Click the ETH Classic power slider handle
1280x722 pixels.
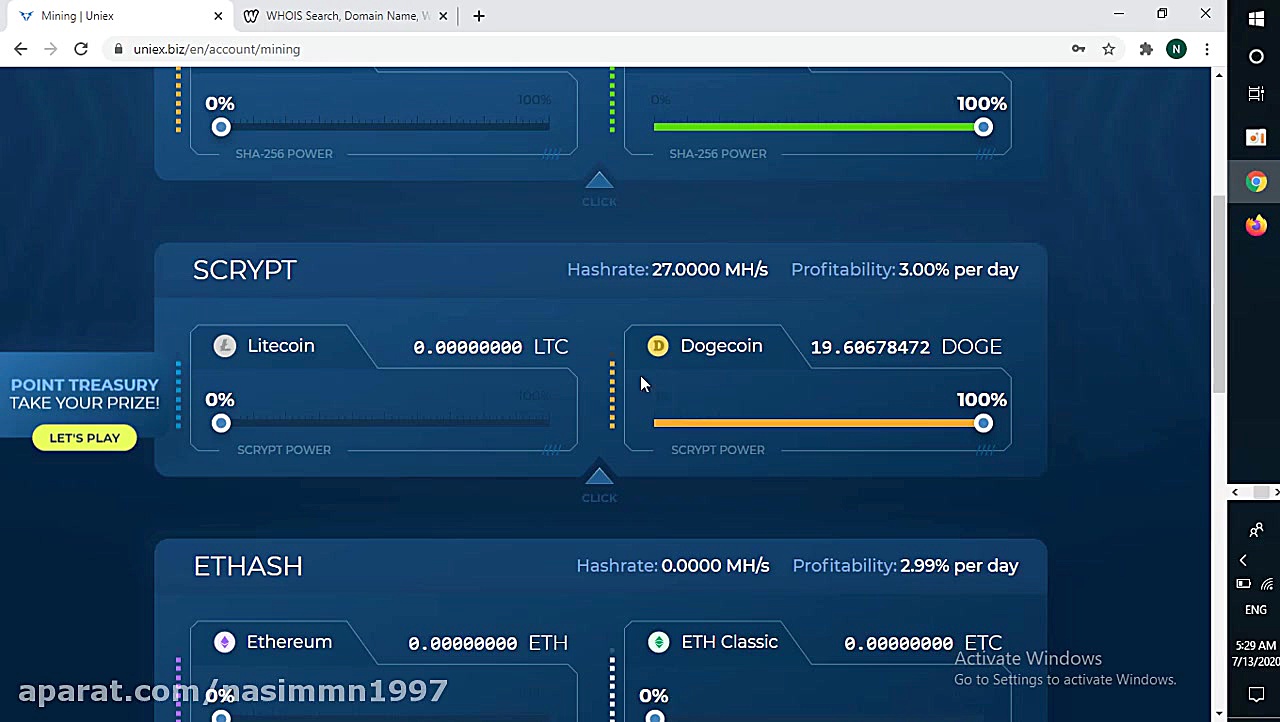click(654, 717)
